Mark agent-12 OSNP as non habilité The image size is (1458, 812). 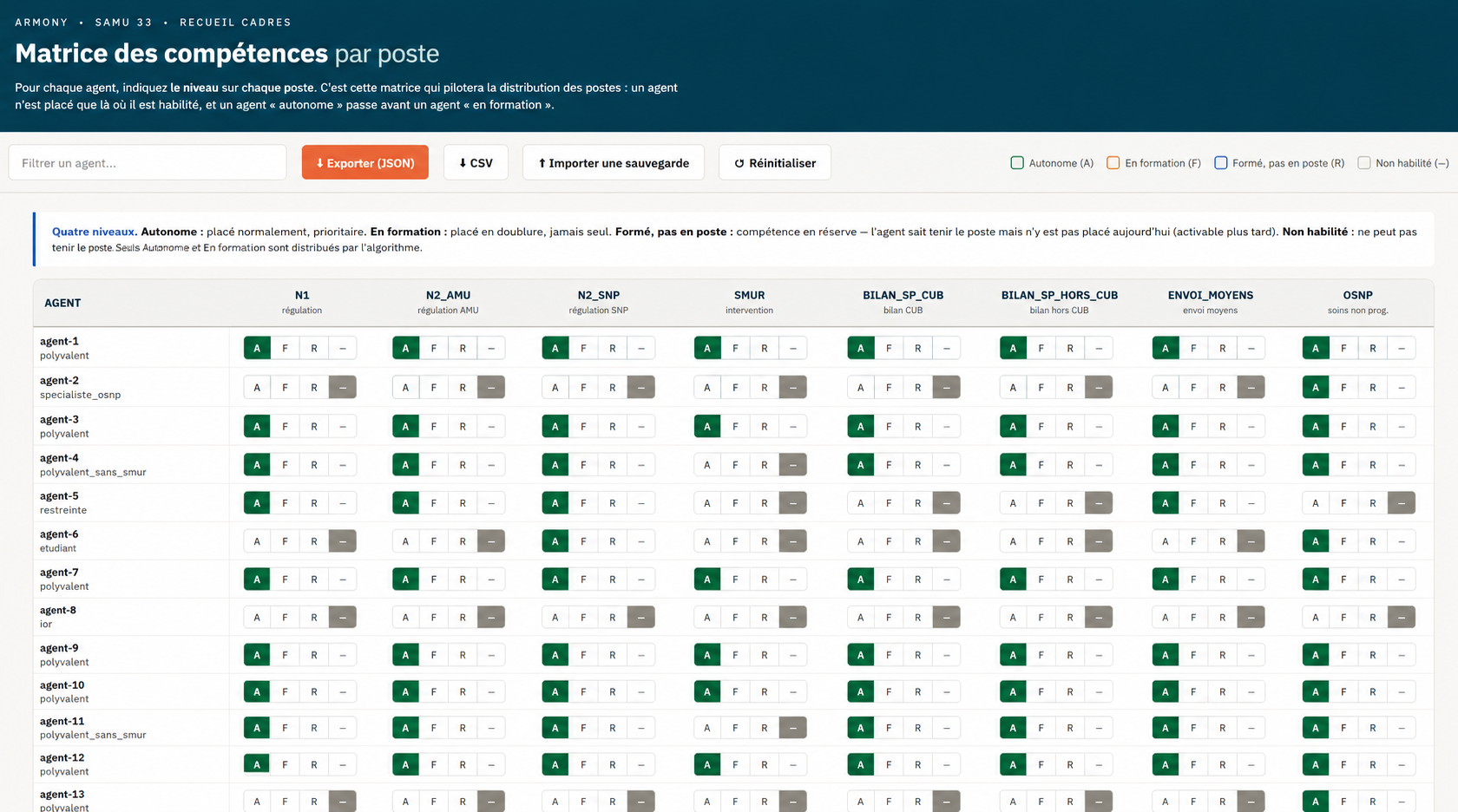1402,764
